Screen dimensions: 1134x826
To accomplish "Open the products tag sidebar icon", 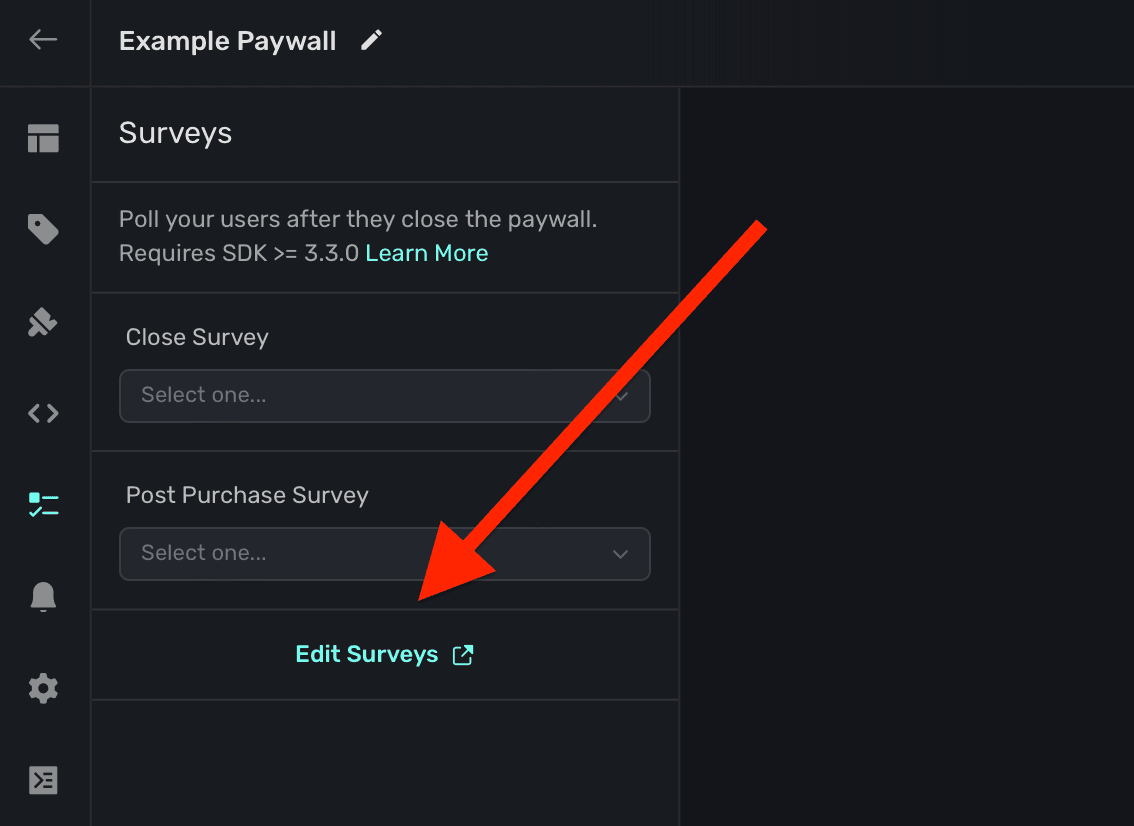I will click(43, 231).
